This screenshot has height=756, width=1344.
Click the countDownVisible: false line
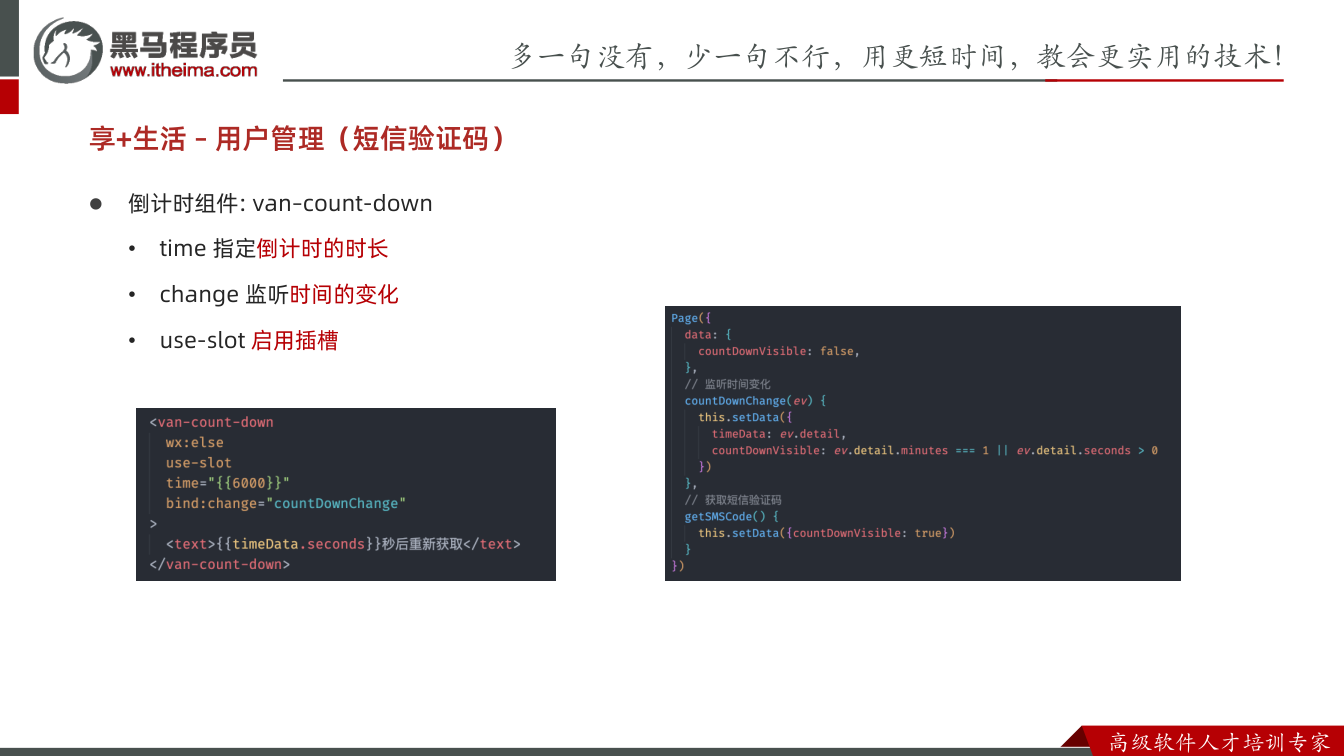pos(779,351)
